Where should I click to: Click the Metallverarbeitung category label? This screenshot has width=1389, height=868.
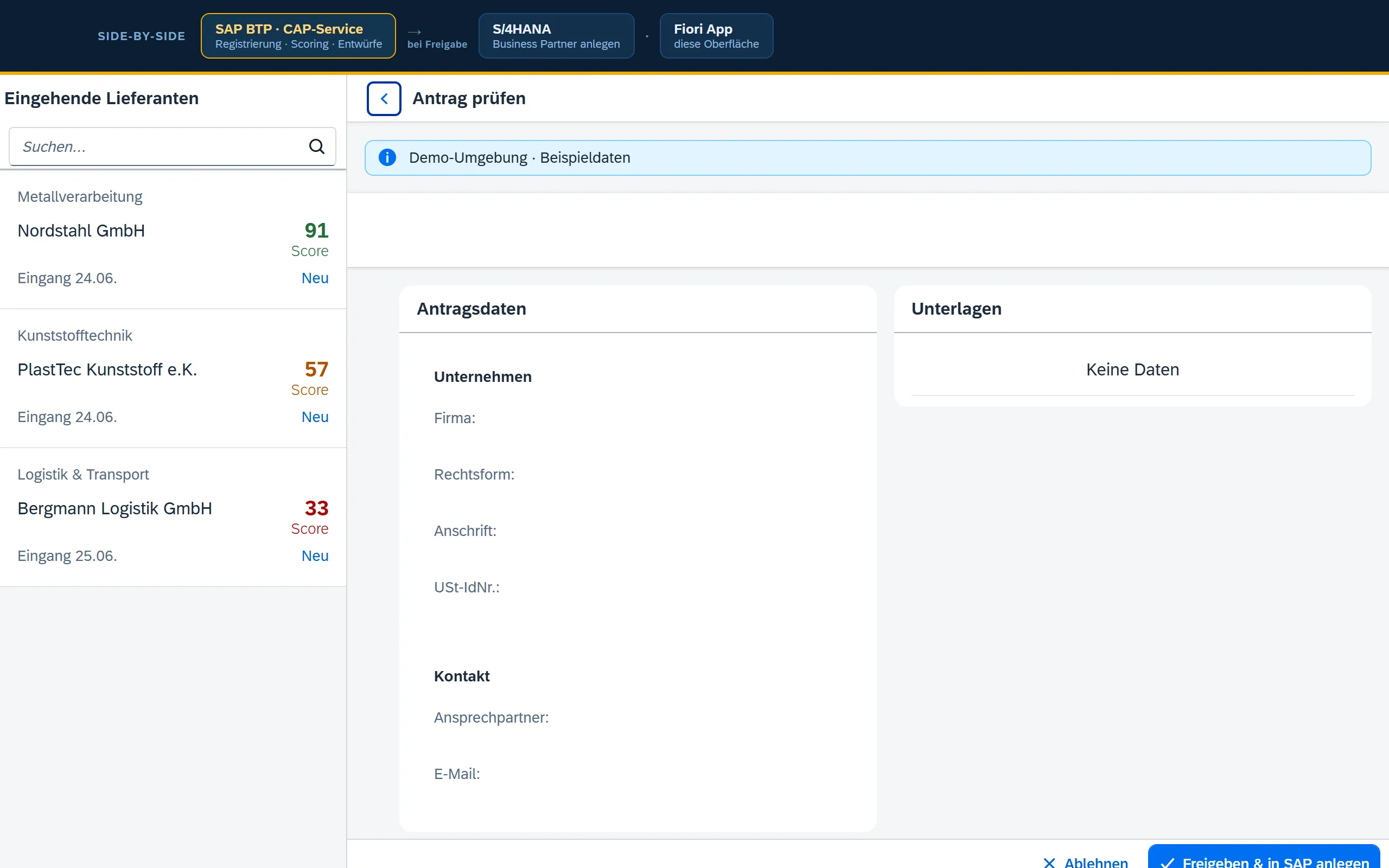(80, 196)
